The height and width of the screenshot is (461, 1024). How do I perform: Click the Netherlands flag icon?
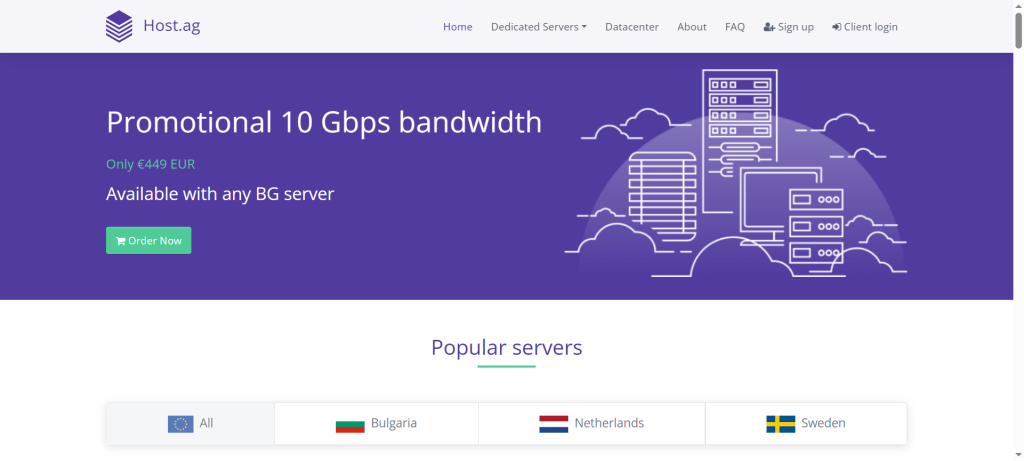click(554, 424)
